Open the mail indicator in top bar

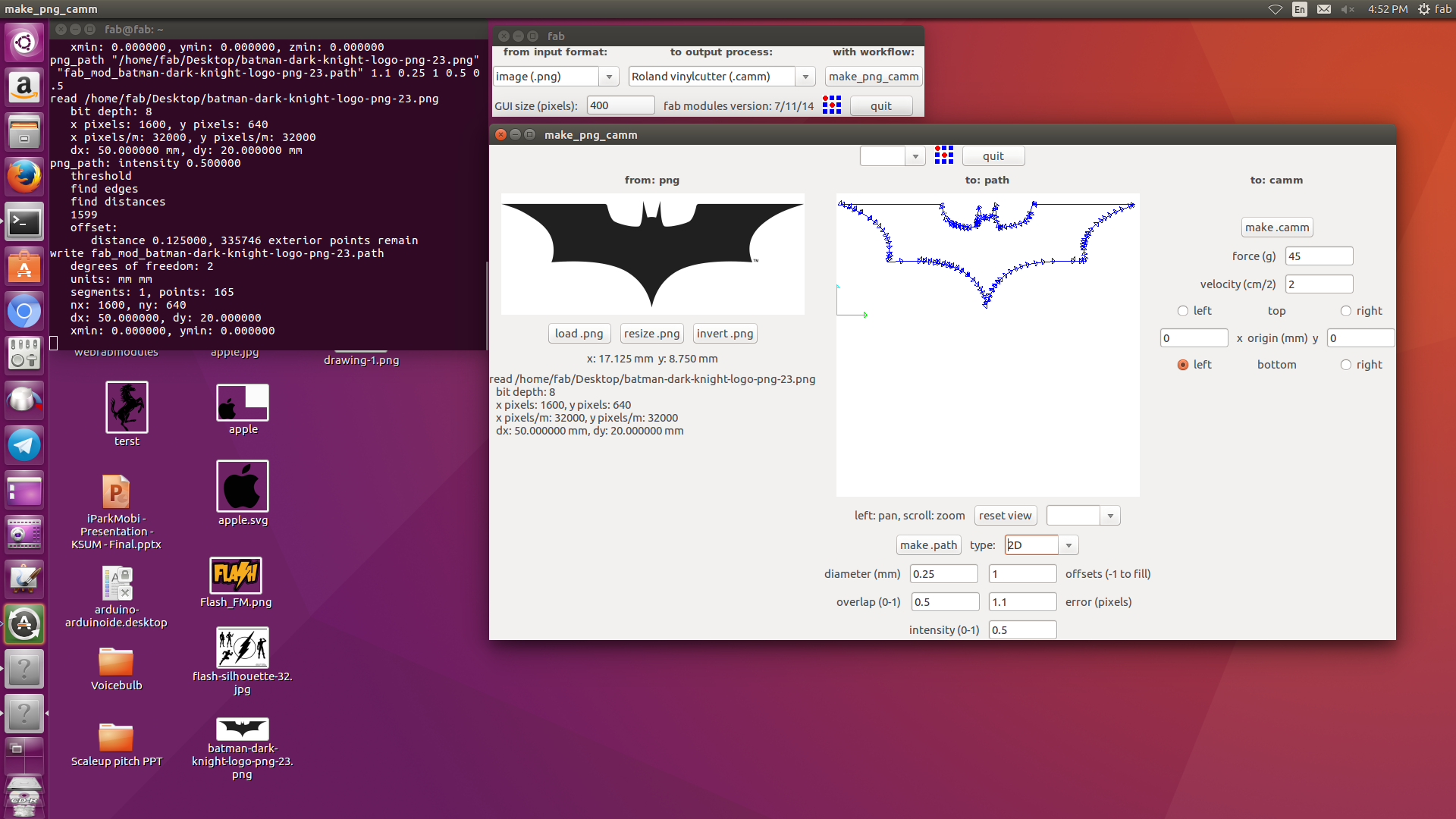pyautogui.click(x=1324, y=9)
